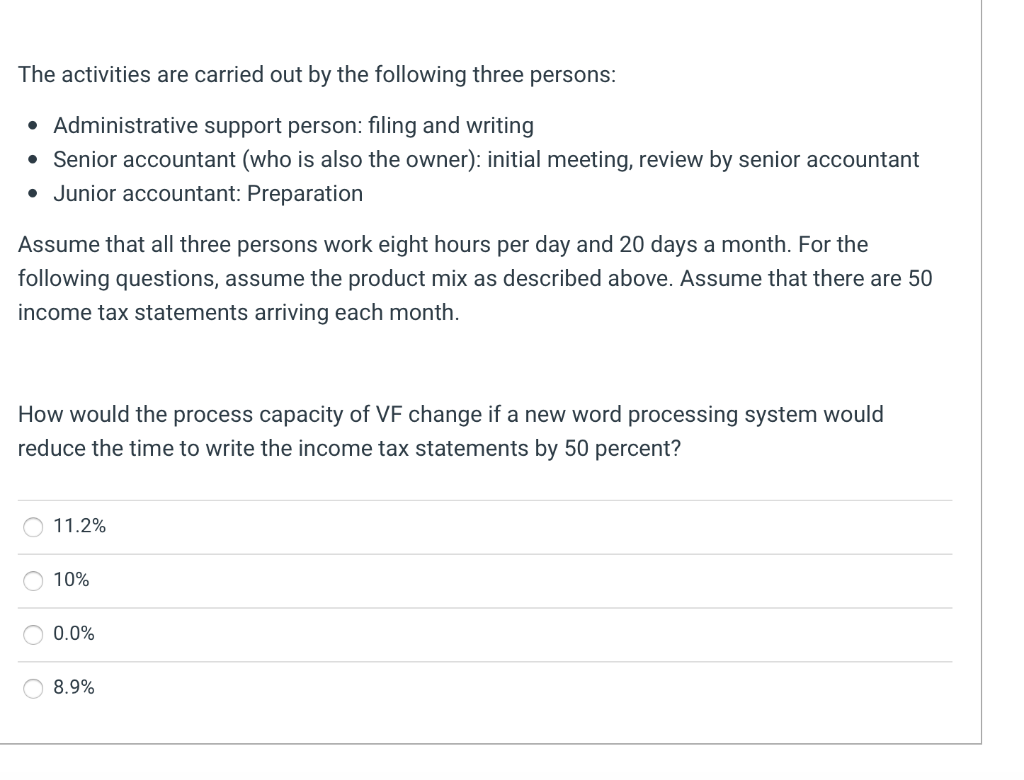Click the 11.2% answer label text
The image size is (1024, 780).
tap(79, 526)
